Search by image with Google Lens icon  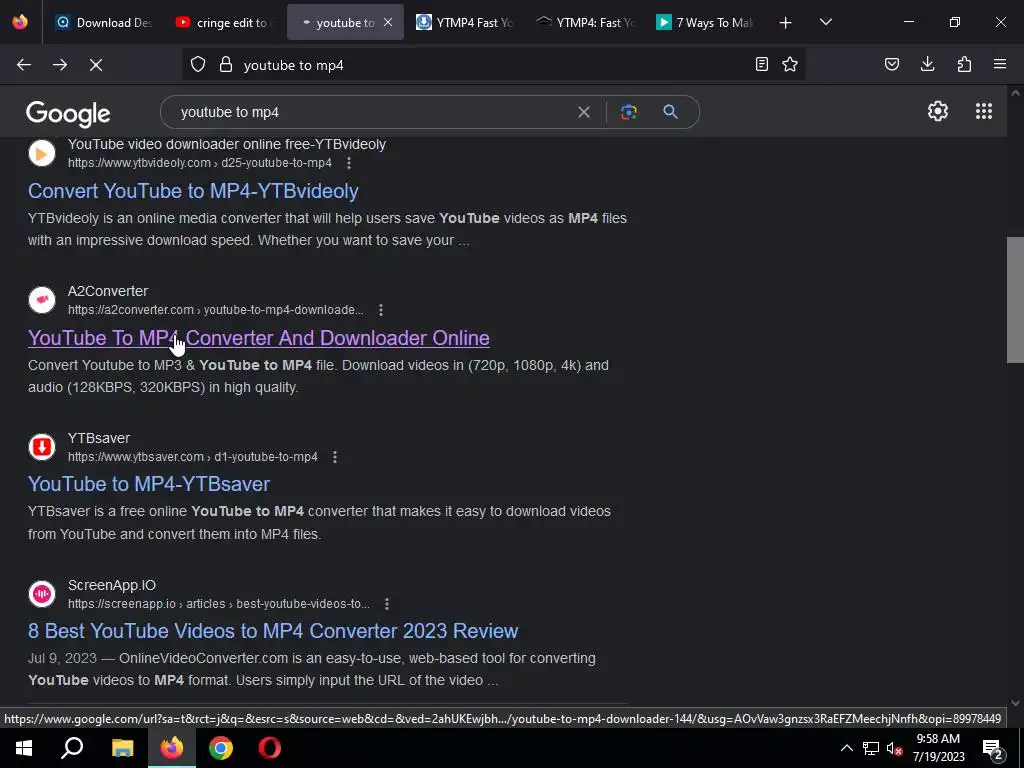click(629, 112)
